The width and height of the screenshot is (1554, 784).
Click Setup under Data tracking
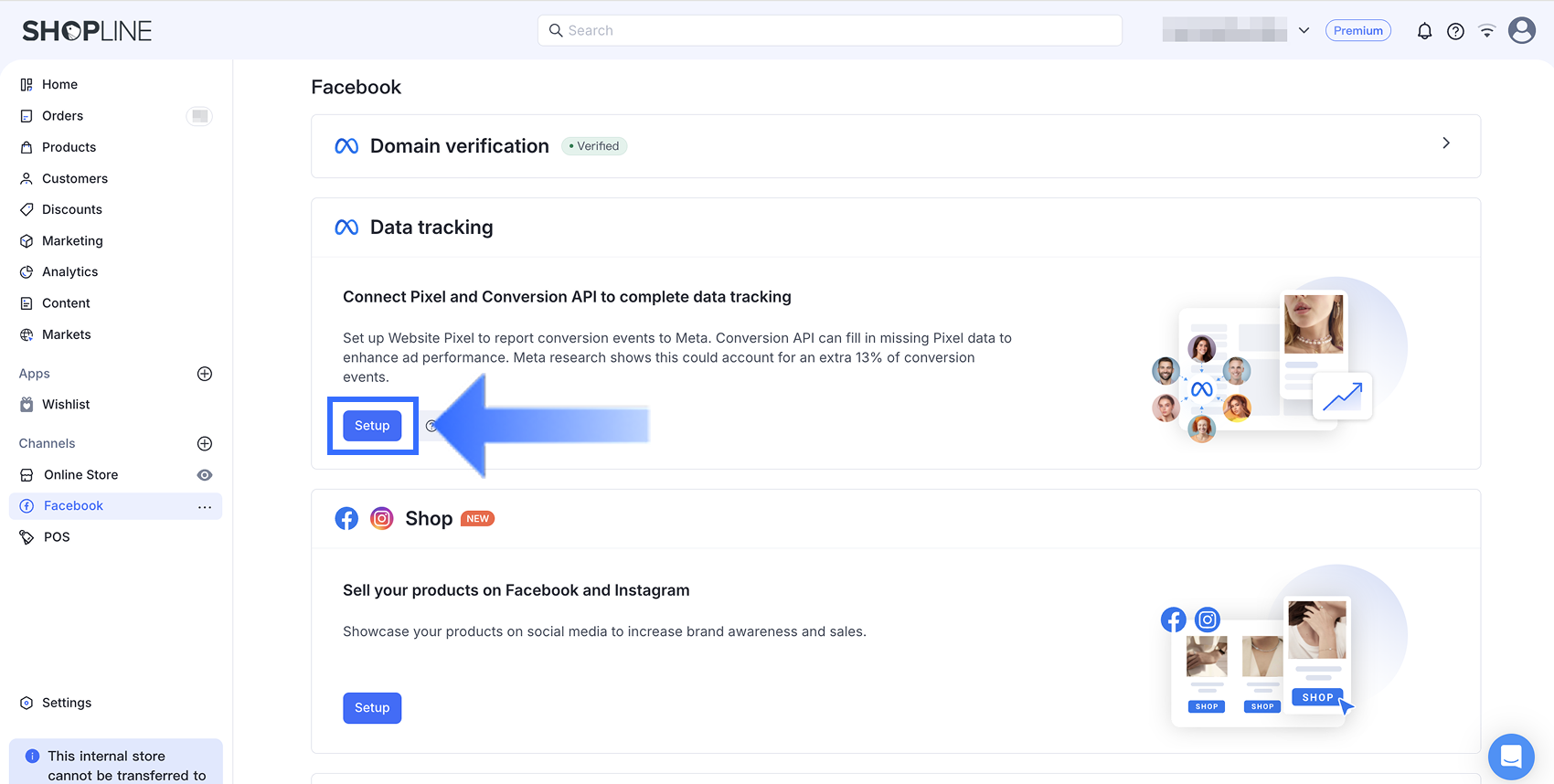coord(372,426)
